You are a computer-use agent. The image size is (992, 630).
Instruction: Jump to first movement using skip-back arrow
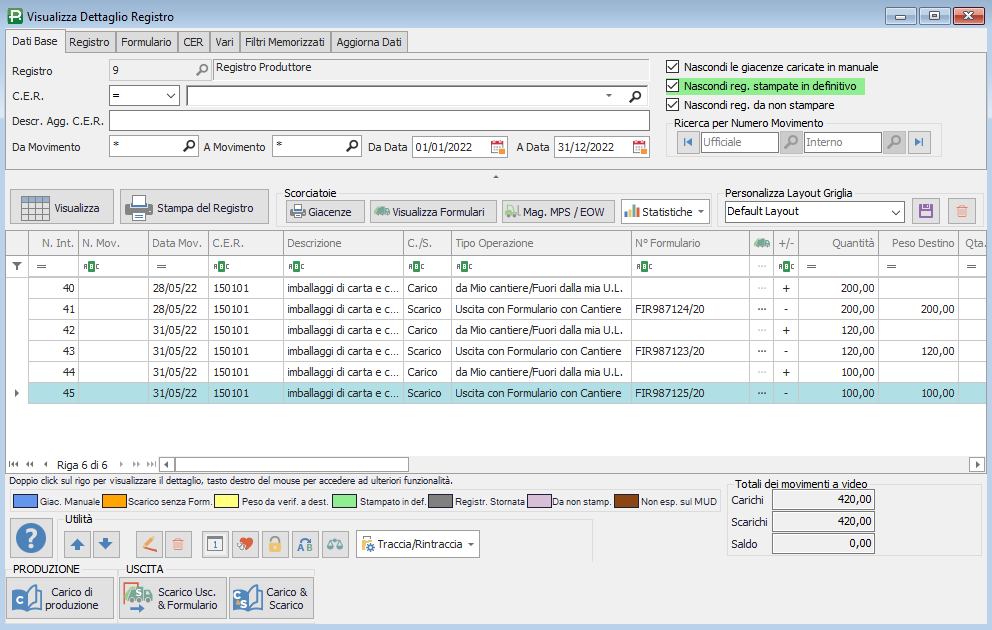point(688,143)
